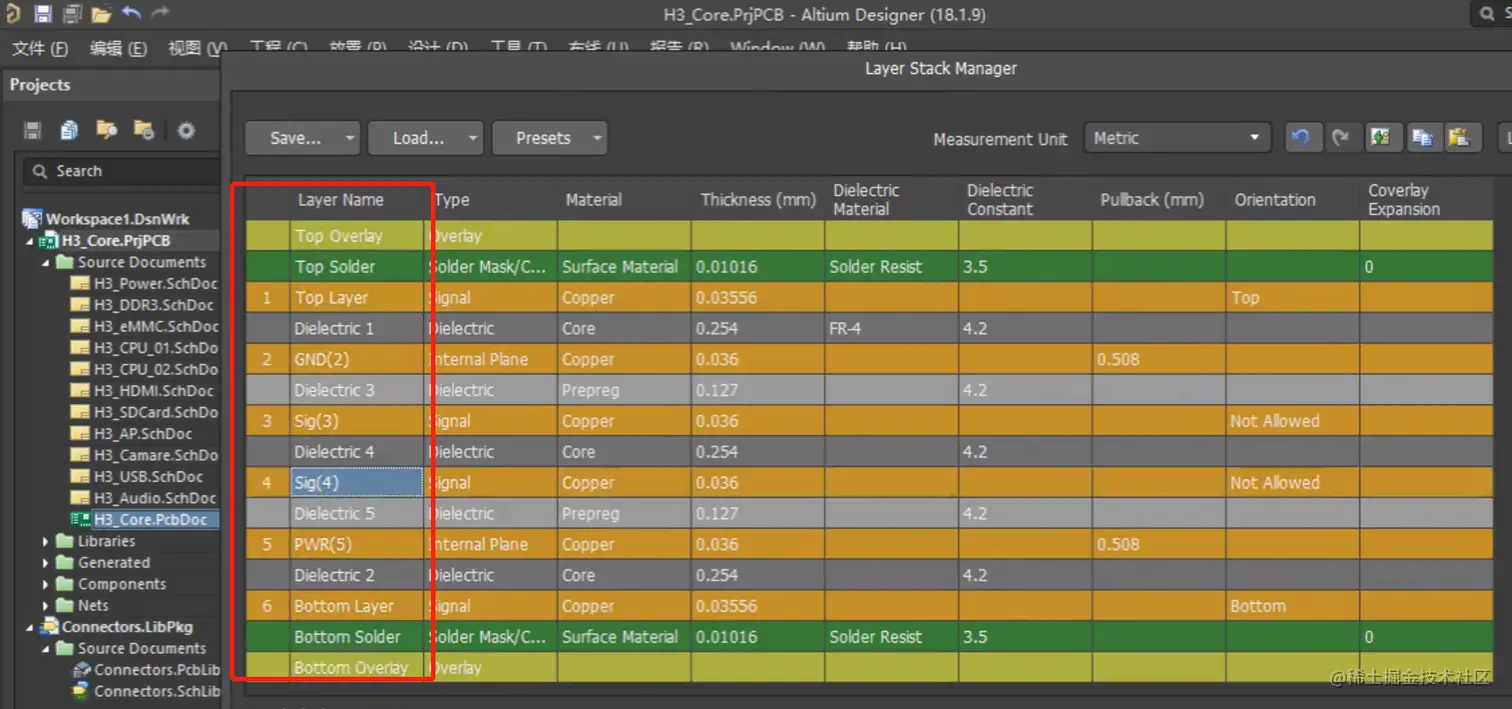Expand the Nets folder

click(45, 605)
